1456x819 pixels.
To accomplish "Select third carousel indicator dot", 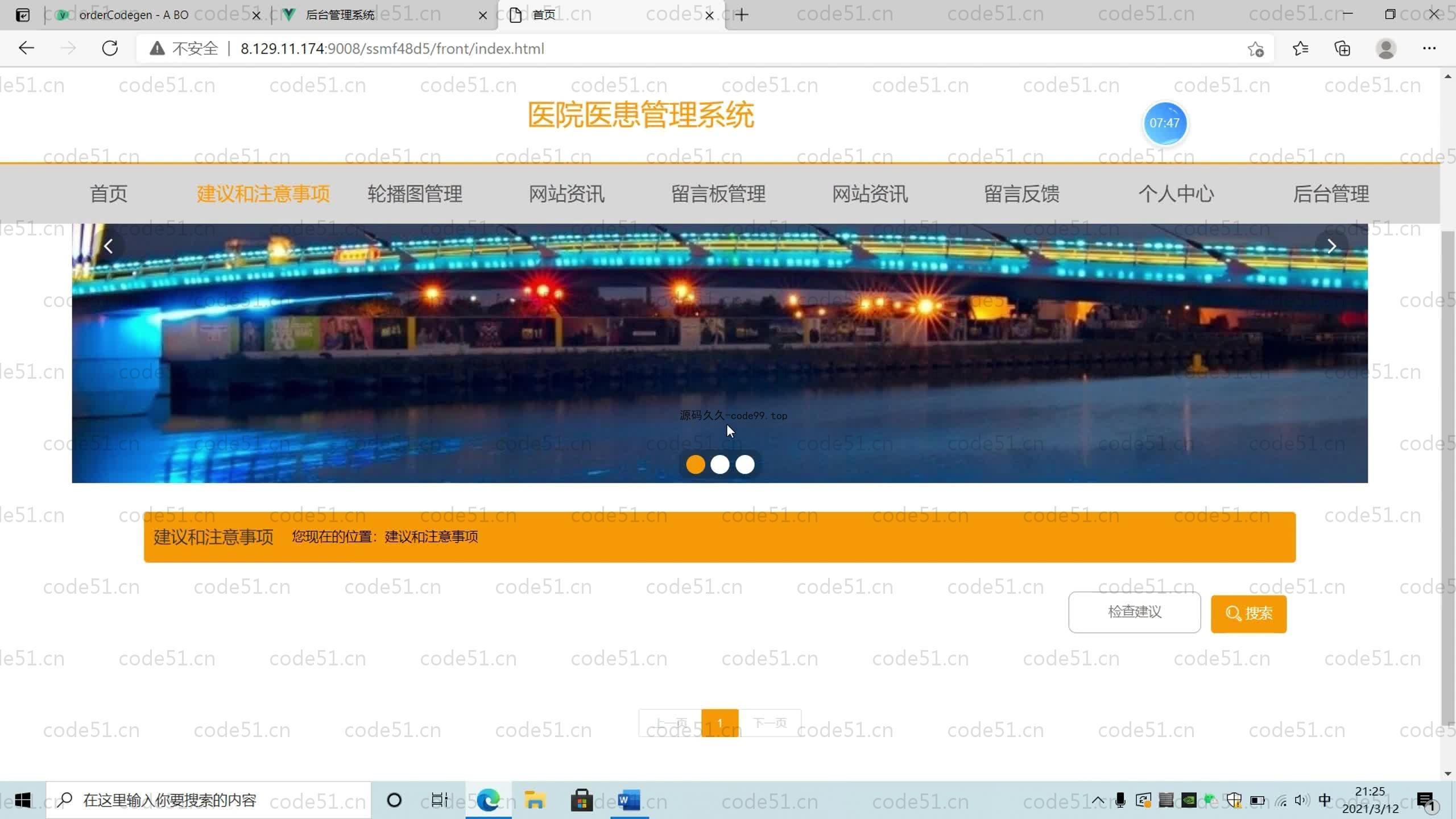I will 745,465.
